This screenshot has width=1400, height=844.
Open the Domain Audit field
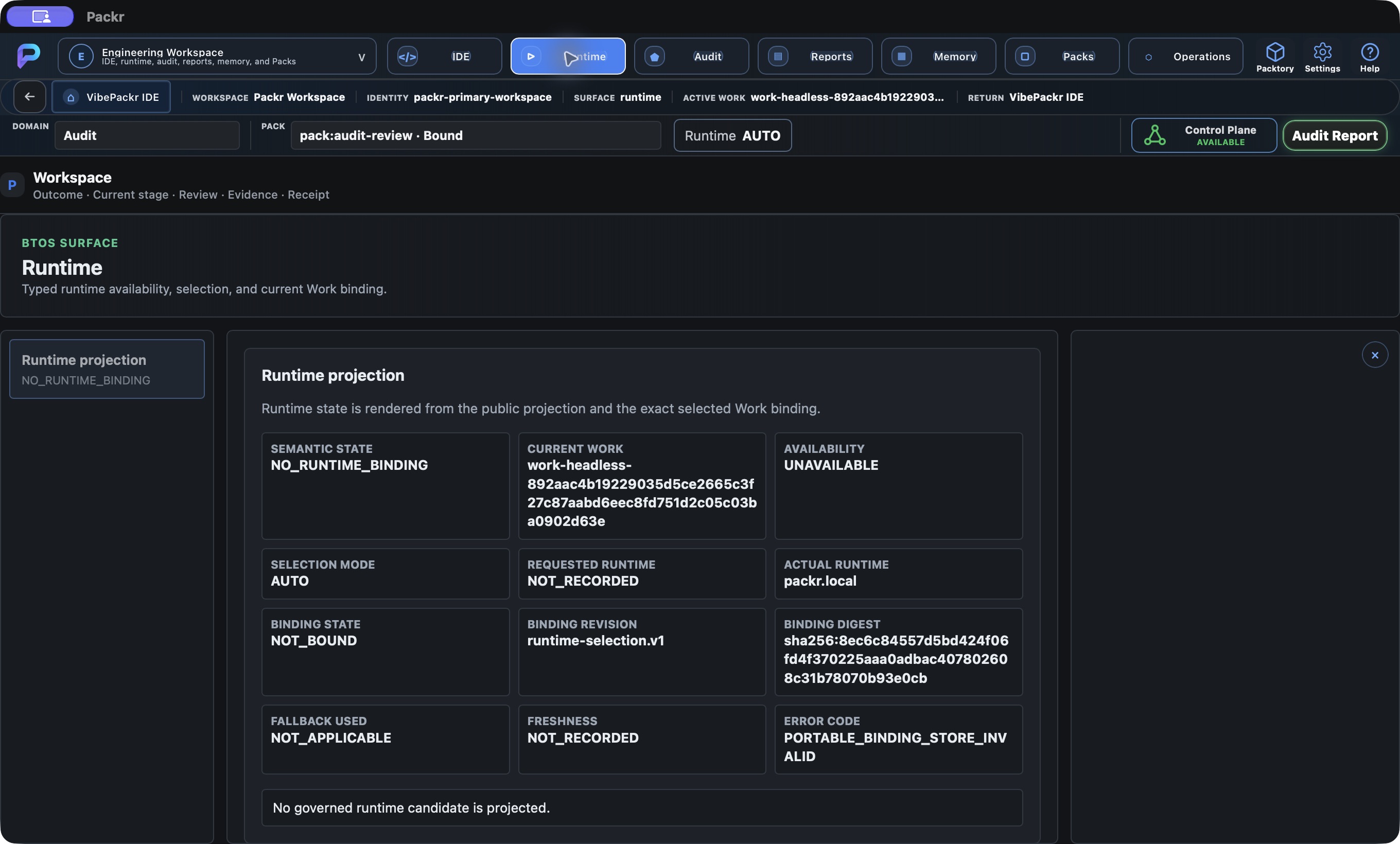(x=147, y=135)
